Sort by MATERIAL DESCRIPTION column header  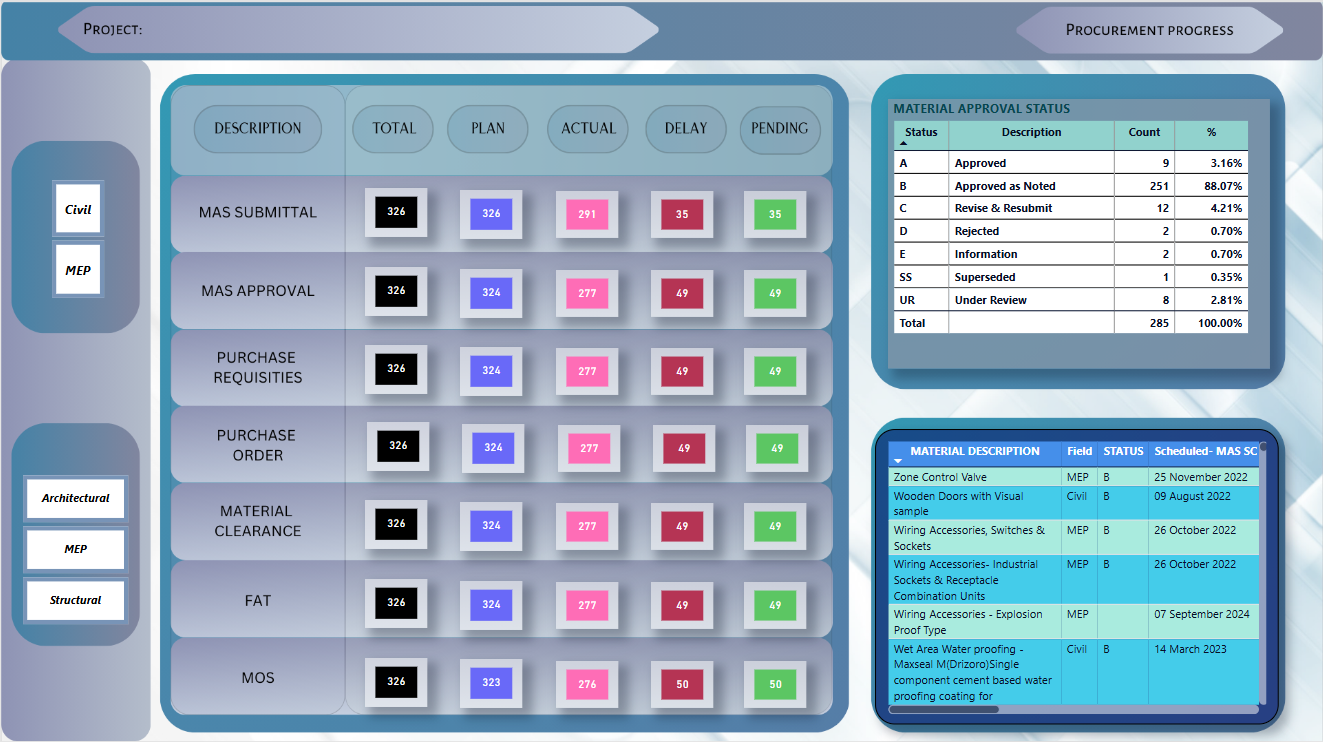pyautogui.click(x=975, y=452)
